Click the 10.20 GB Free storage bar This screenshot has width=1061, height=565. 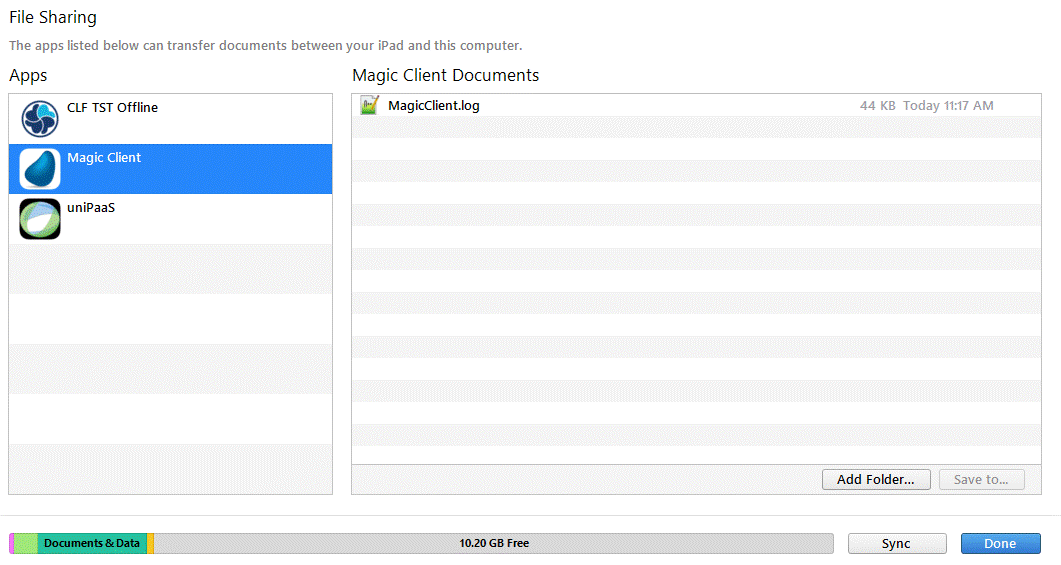tap(494, 543)
